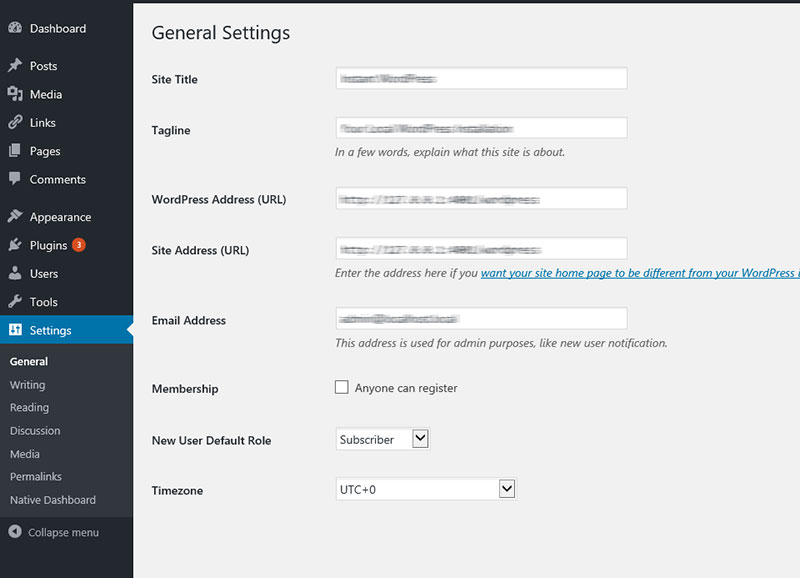Click the Timezone field label
Image resolution: width=800 pixels, height=578 pixels.
tap(177, 490)
